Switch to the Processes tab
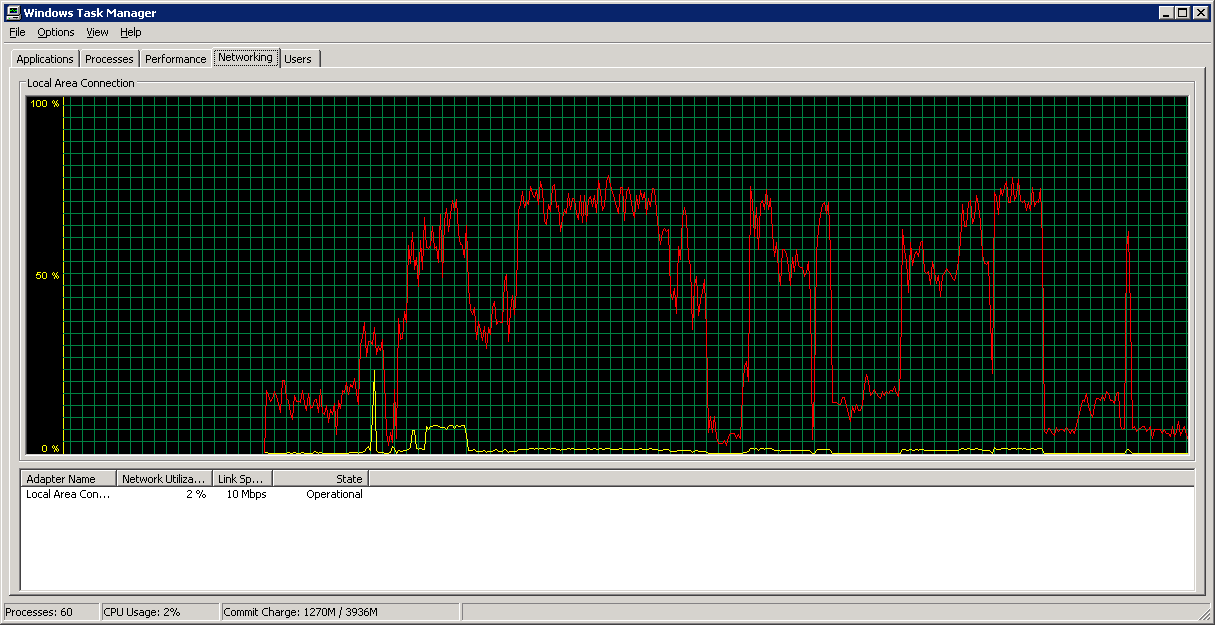 [109, 59]
